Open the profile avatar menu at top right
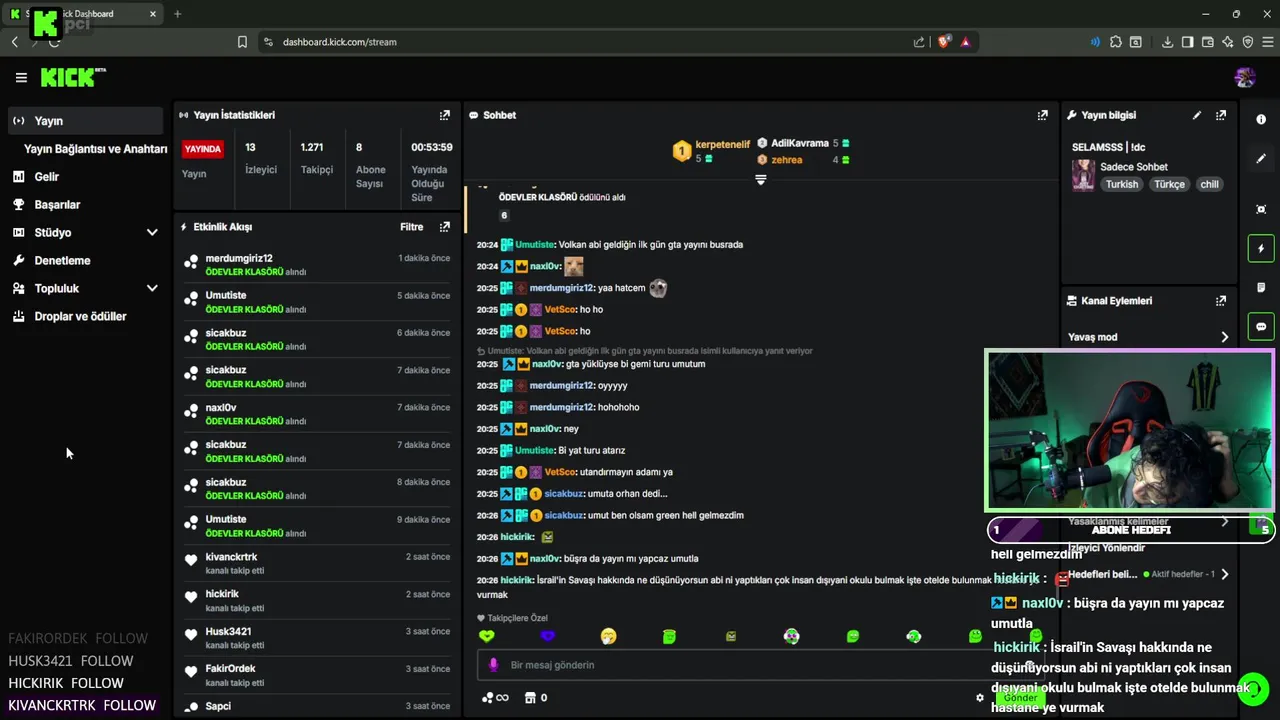This screenshot has height=720, width=1280. (x=1245, y=77)
